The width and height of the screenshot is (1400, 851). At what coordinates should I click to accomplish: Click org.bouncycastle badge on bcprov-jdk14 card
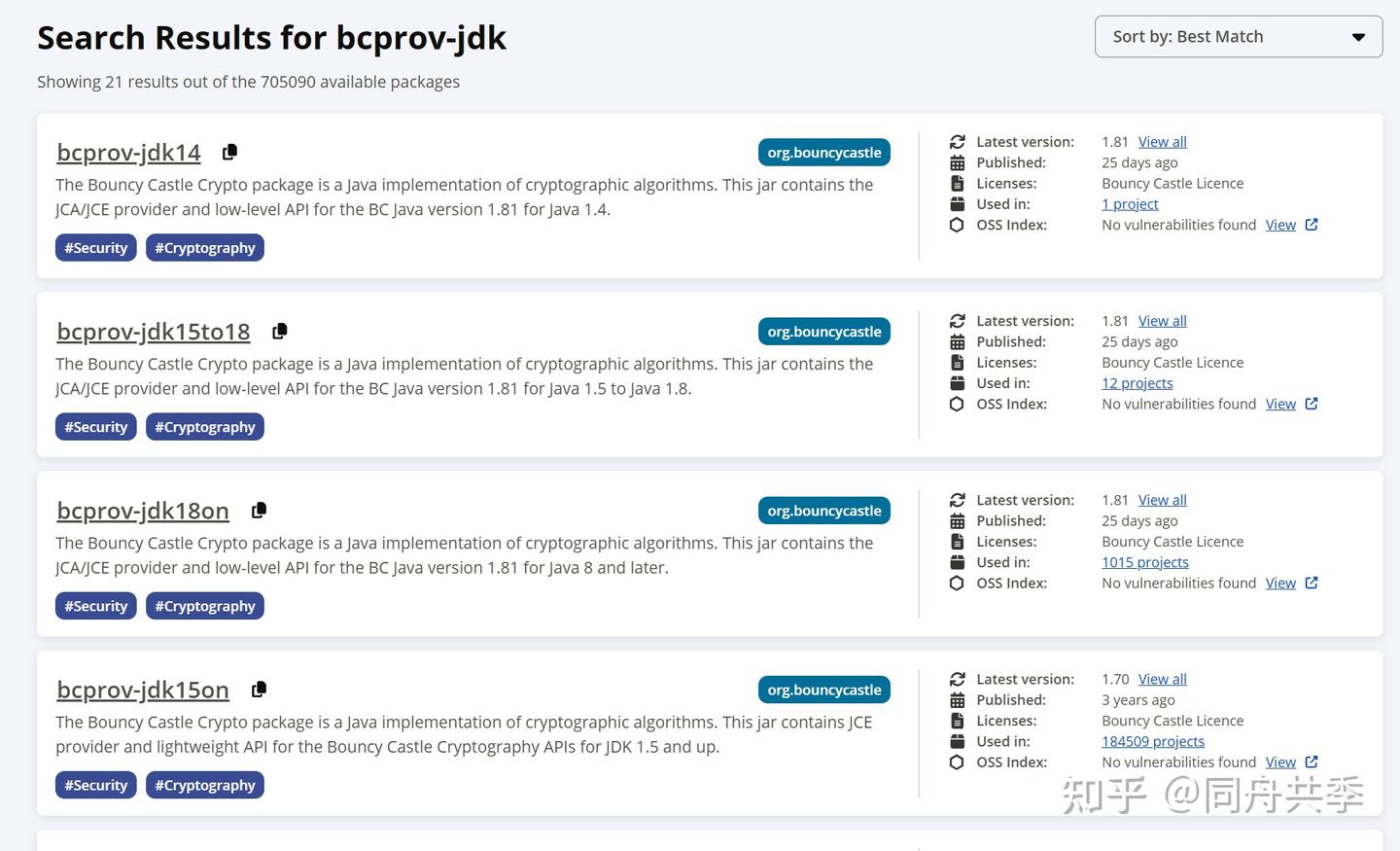823,153
